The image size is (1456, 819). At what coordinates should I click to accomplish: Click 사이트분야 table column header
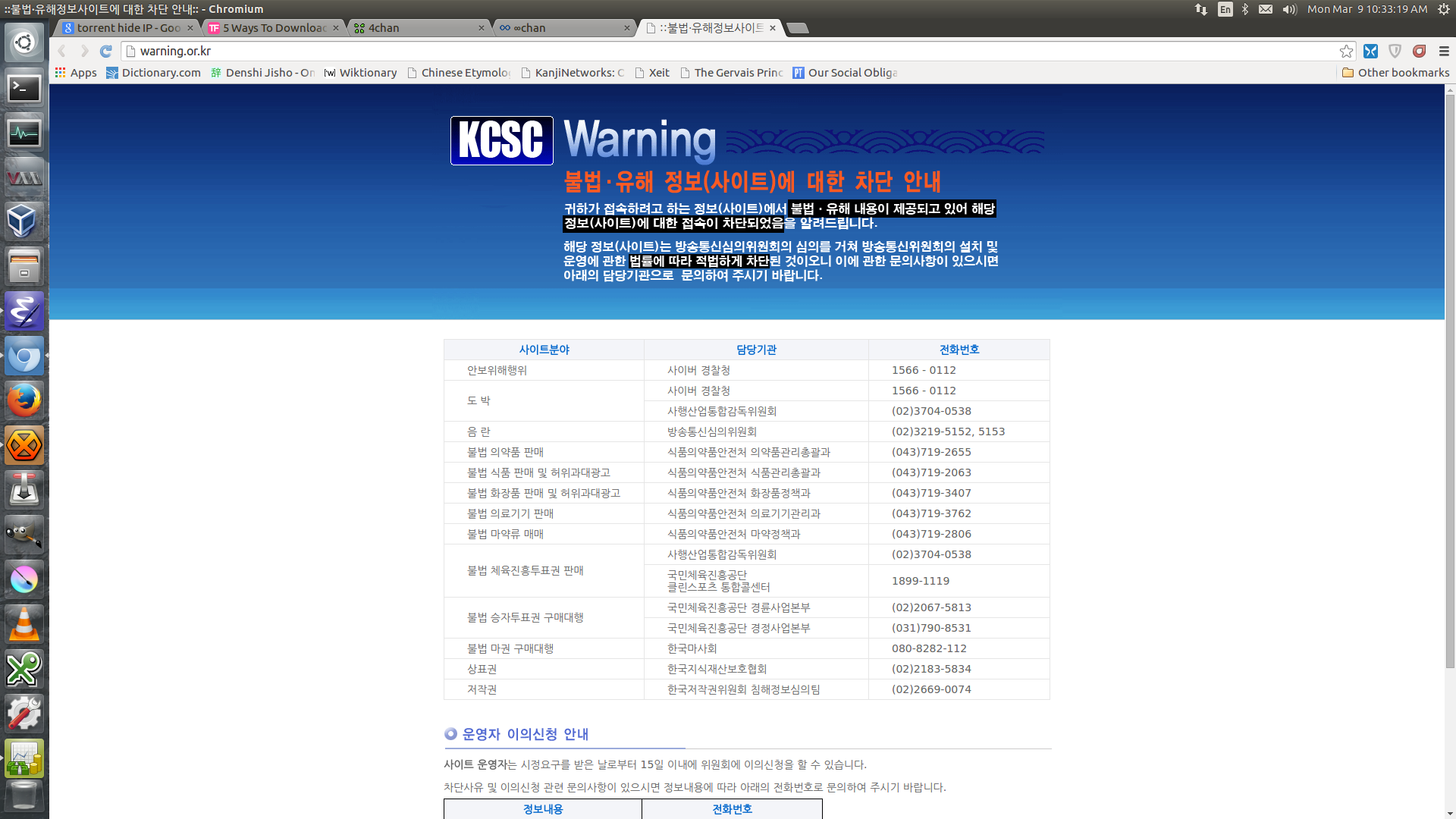tap(544, 350)
